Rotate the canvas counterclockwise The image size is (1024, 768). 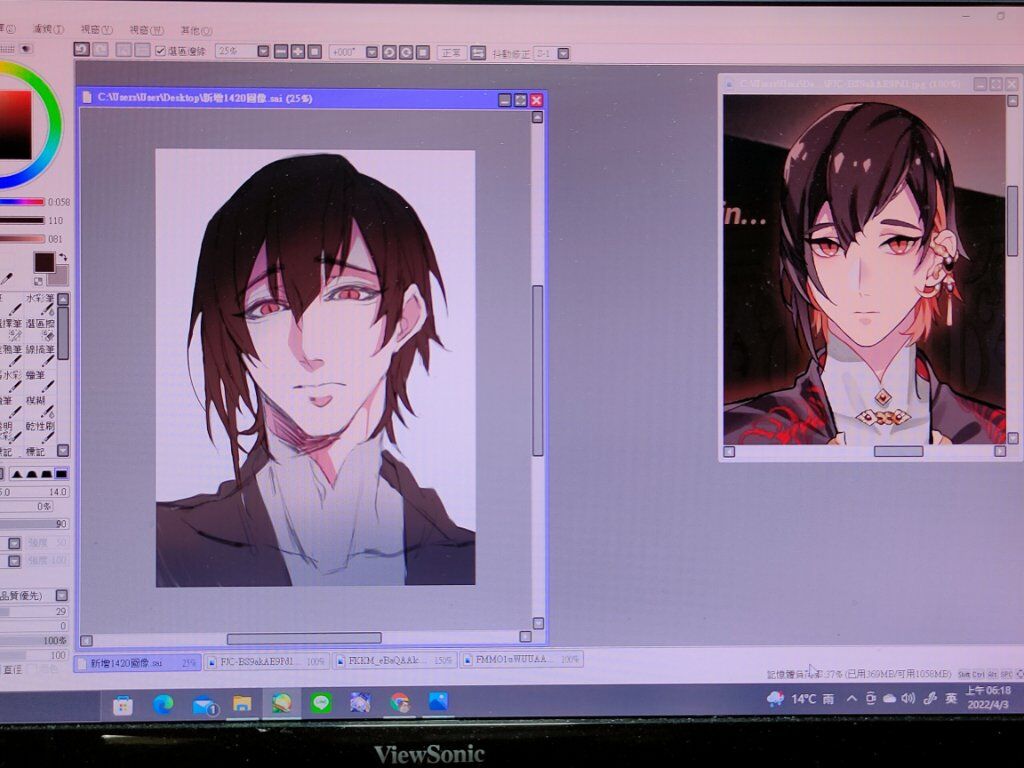click(389, 52)
